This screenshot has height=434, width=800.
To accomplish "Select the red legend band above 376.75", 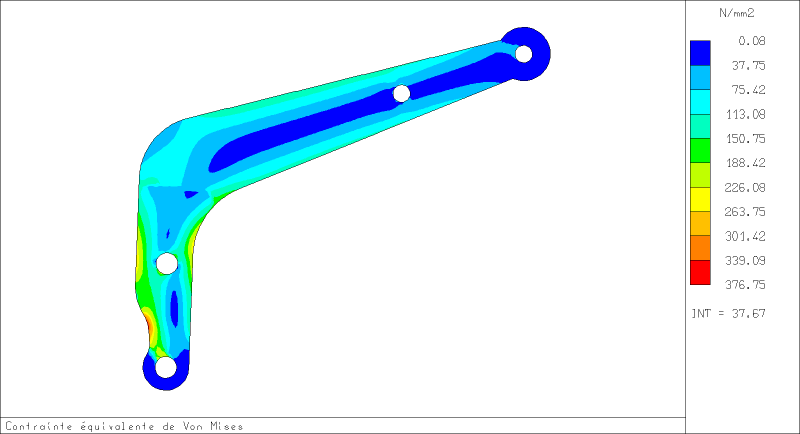I will 700,272.
